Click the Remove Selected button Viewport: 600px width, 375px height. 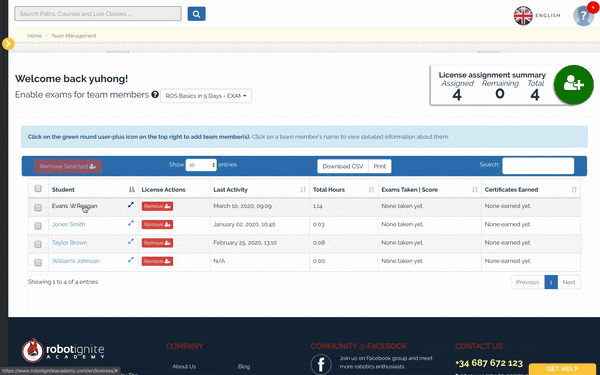point(68,166)
